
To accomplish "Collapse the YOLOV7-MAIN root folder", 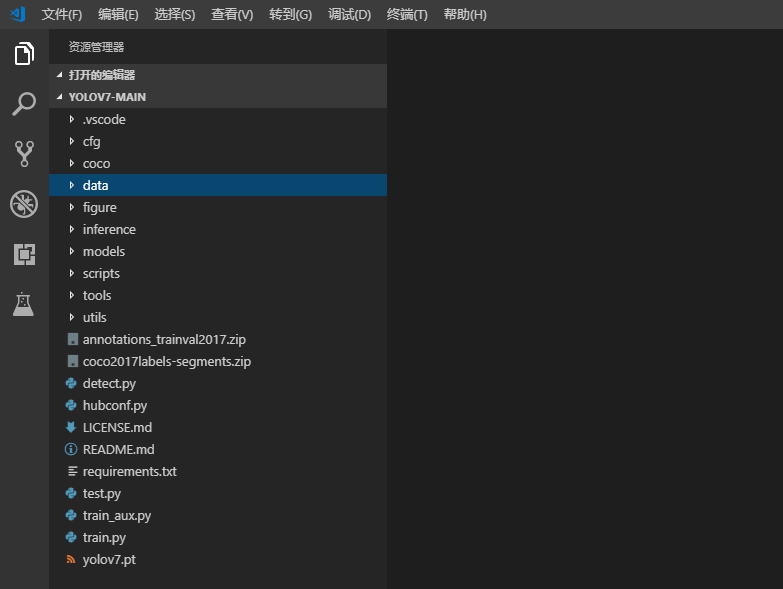I will click(x=218, y=97).
